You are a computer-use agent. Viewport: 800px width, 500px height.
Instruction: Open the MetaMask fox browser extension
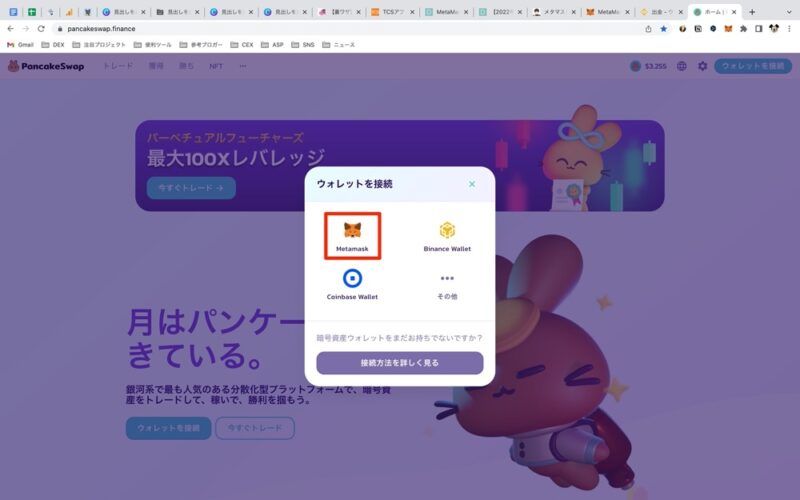point(728,29)
